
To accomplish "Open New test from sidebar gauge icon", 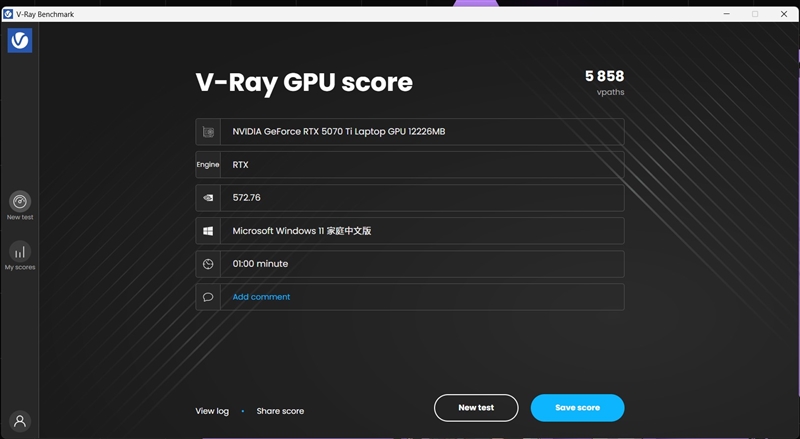I will (x=20, y=202).
